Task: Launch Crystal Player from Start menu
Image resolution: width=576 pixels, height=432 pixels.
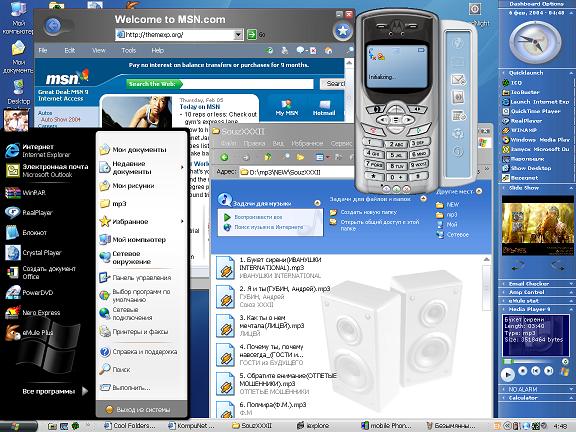Action: 33,253
